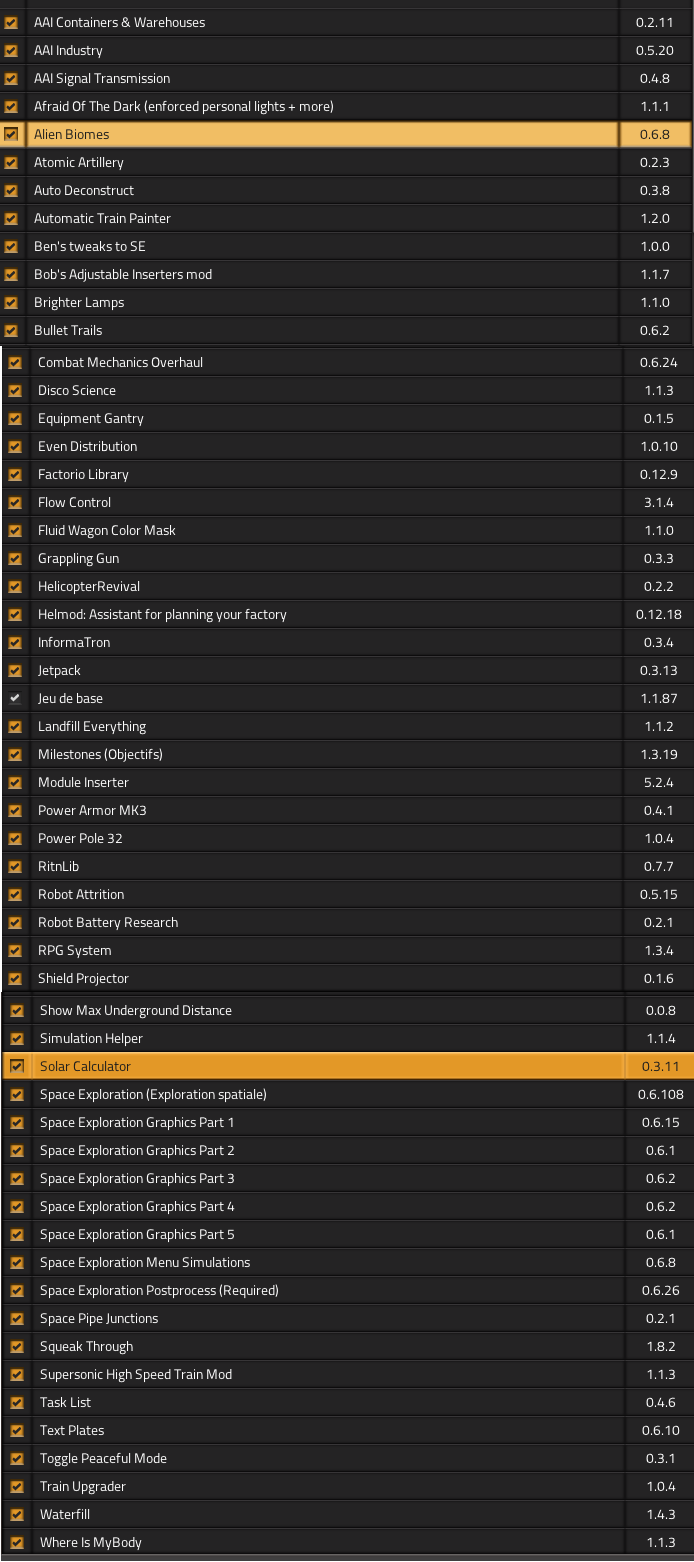Toggle the Alien Biomes mod checkbox
Viewport: 694px width, 1562px height.
(11, 134)
